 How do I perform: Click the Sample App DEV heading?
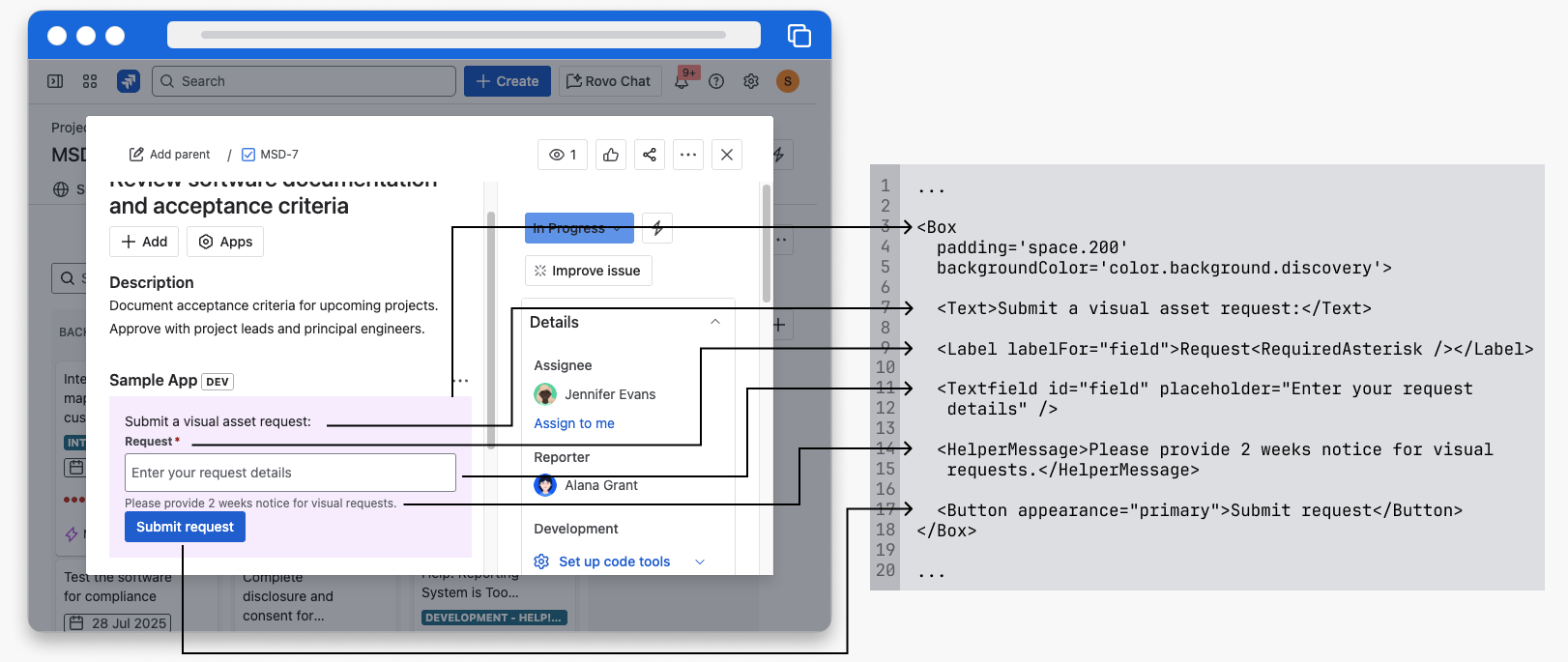tap(171, 381)
